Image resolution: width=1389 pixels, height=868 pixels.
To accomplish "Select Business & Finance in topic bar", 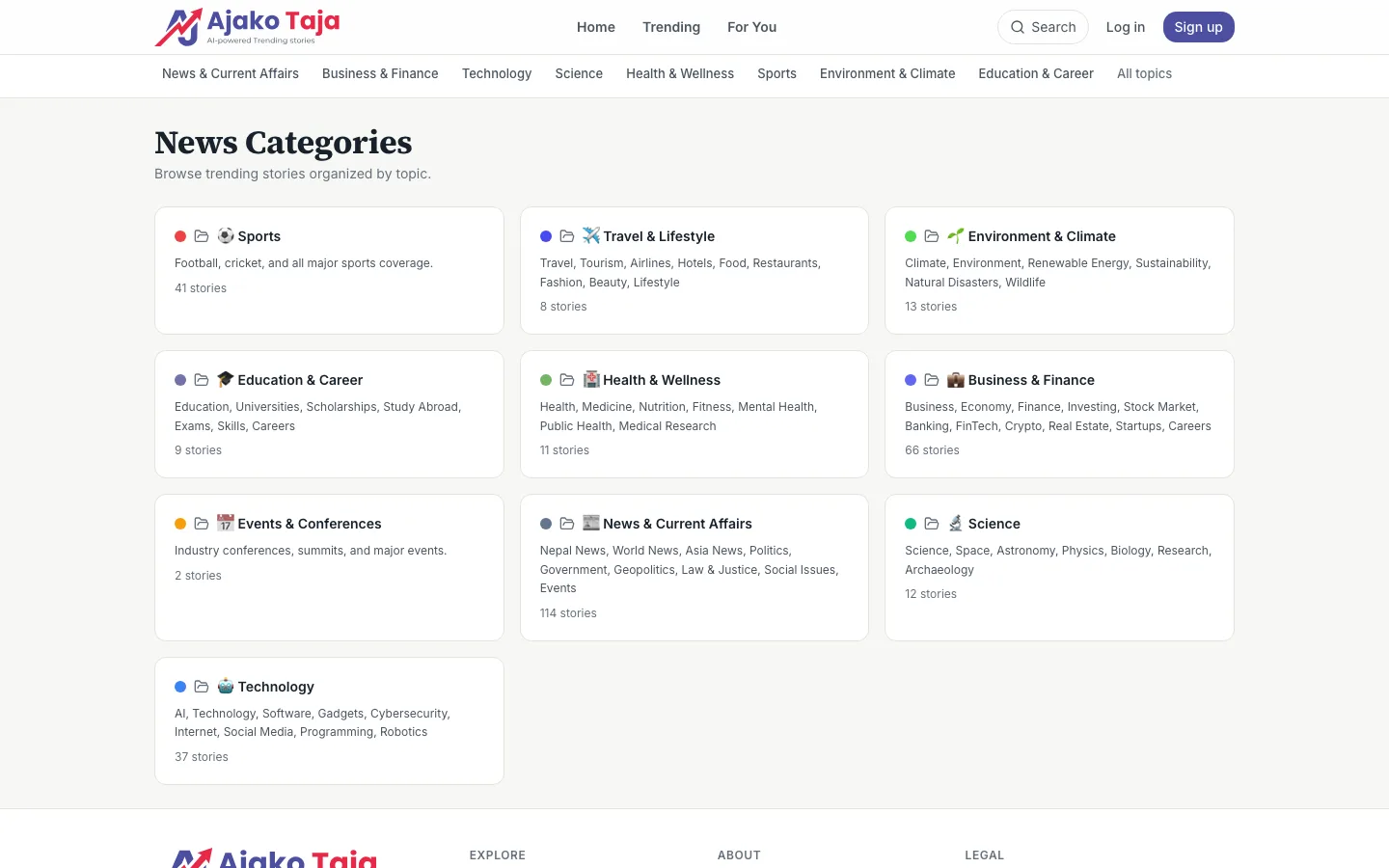I will pos(380,73).
